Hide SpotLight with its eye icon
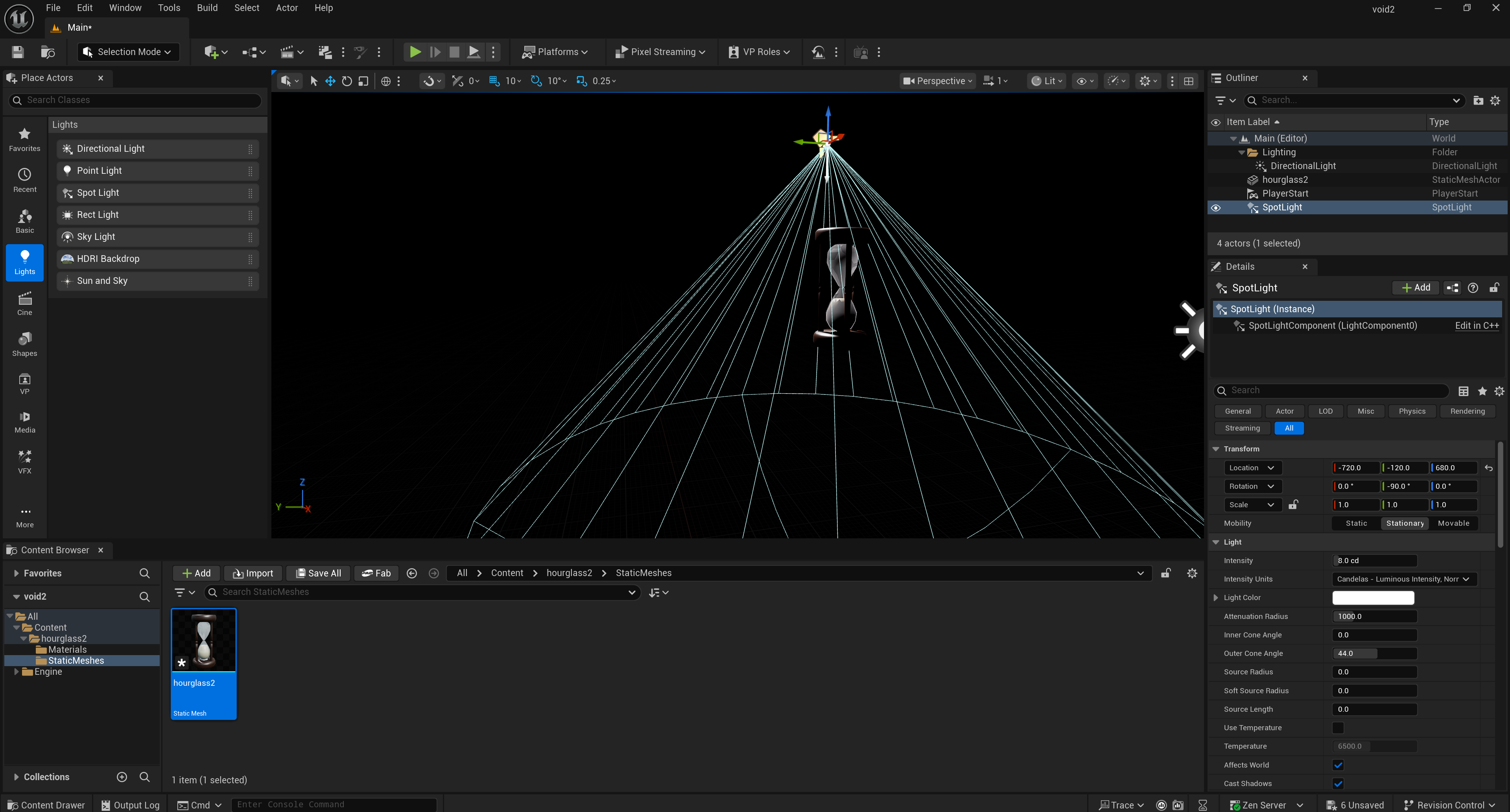This screenshot has height=812, width=1510. 1216,207
